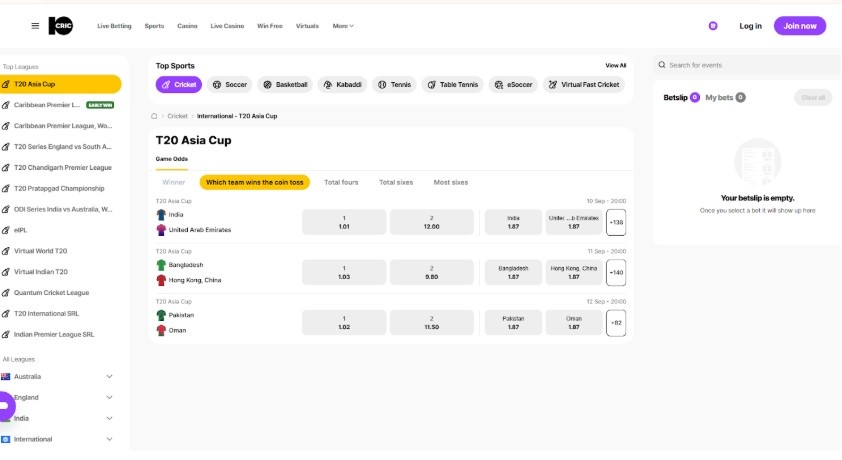
Task: Select the Cricket sport chip
Action: (x=179, y=85)
